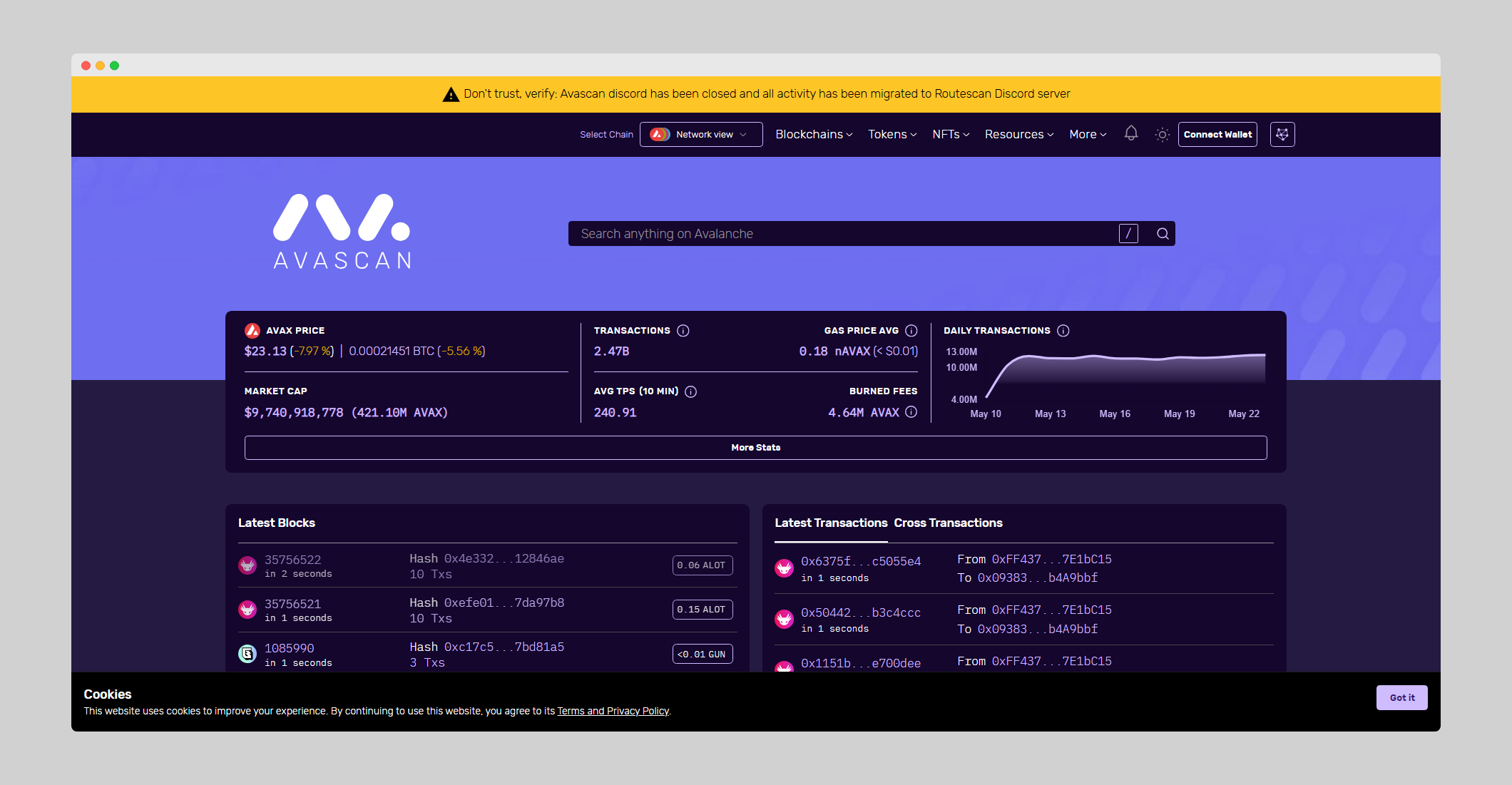This screenshot has height=785, width=1512.
Task: Open block hash 0xc17c5...7bd81a5
Action: [504, 647]
